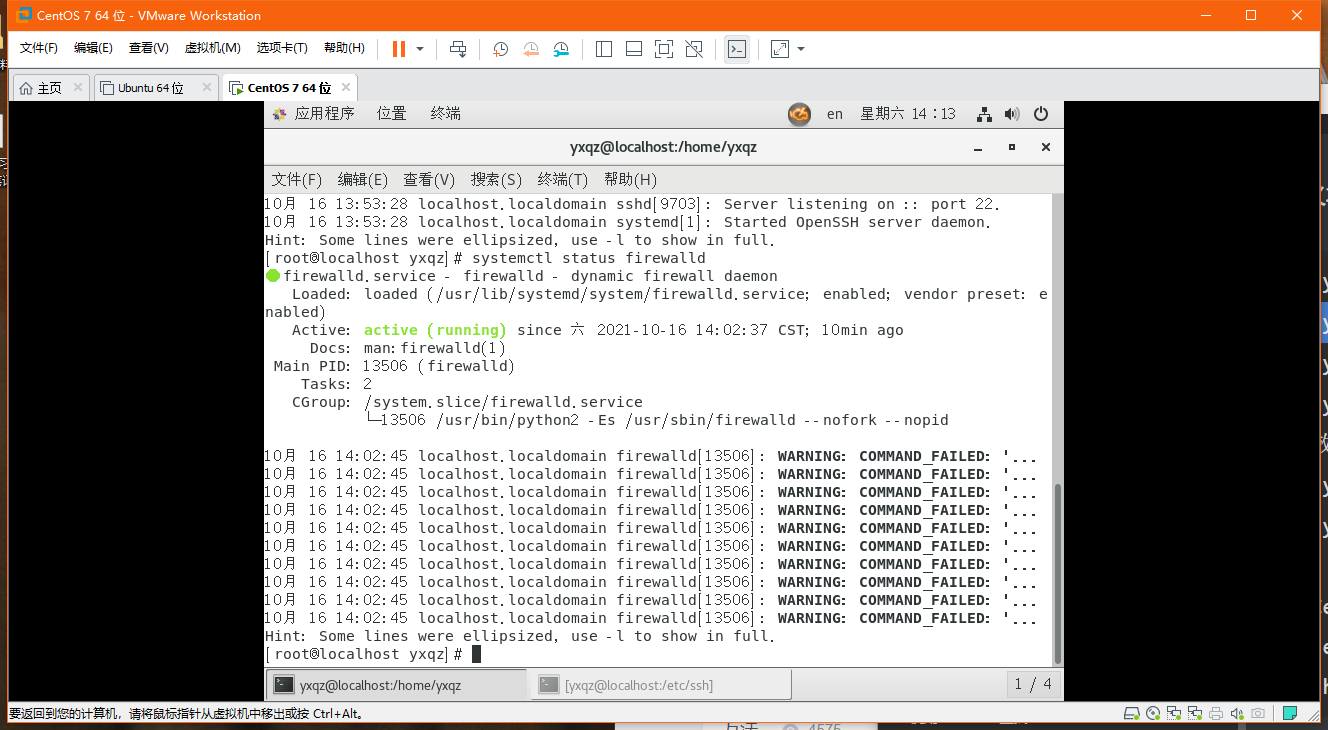
Task: Close the yxqz terminal window
Action: coord(1046,147)
